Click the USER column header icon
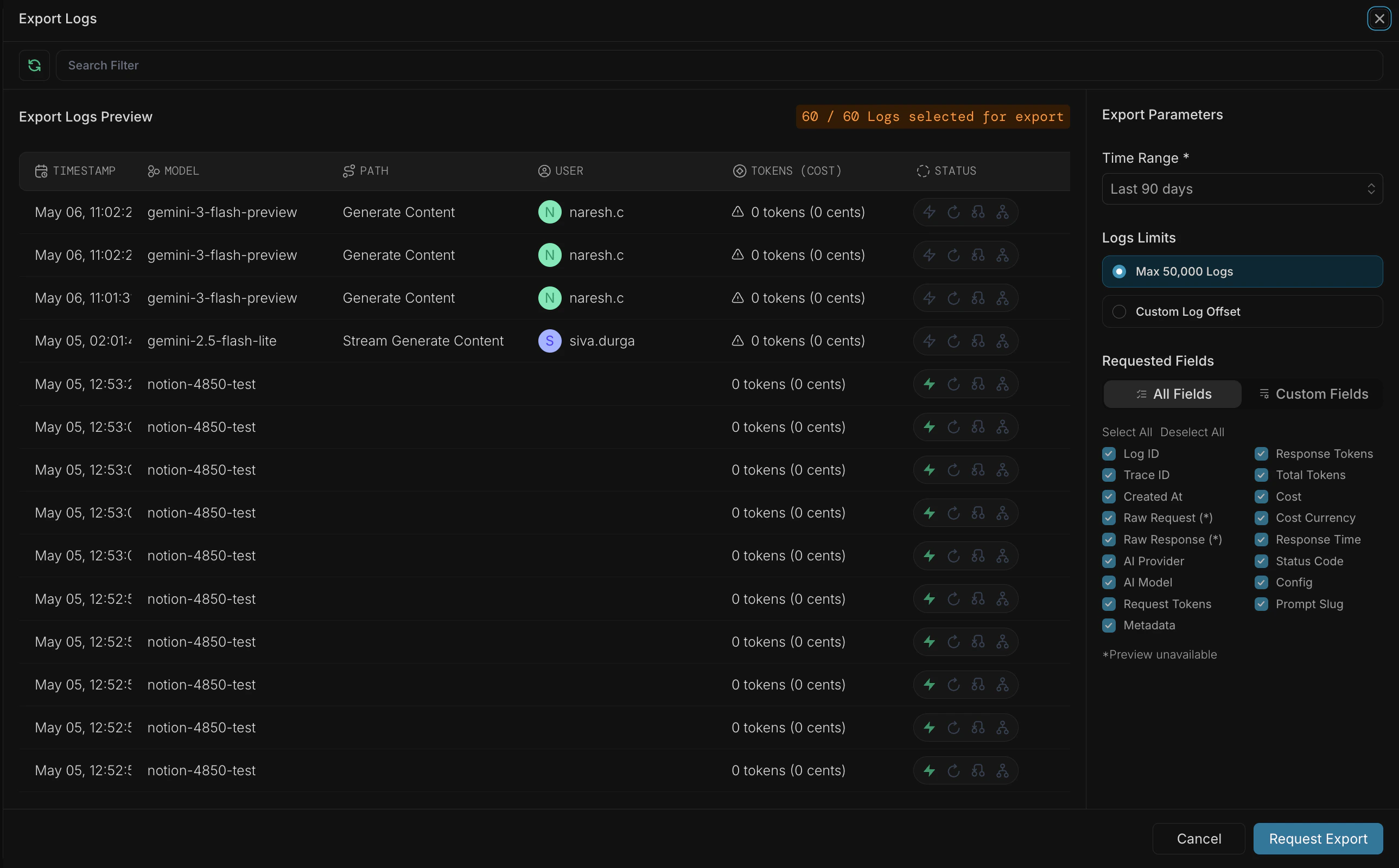The image size is (1399, 868). click(544, 171)
